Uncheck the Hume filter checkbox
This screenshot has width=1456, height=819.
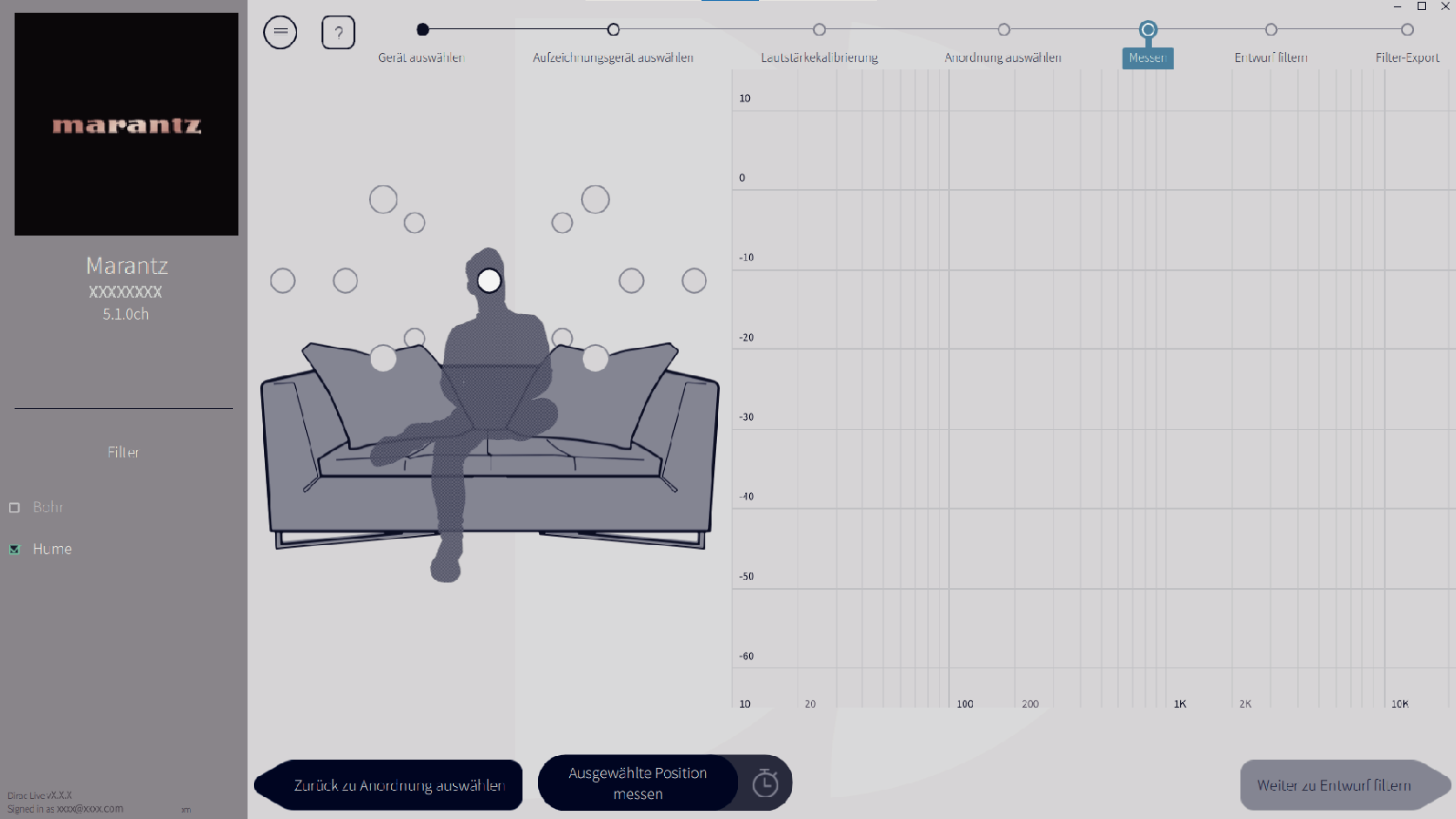(14, 550)
